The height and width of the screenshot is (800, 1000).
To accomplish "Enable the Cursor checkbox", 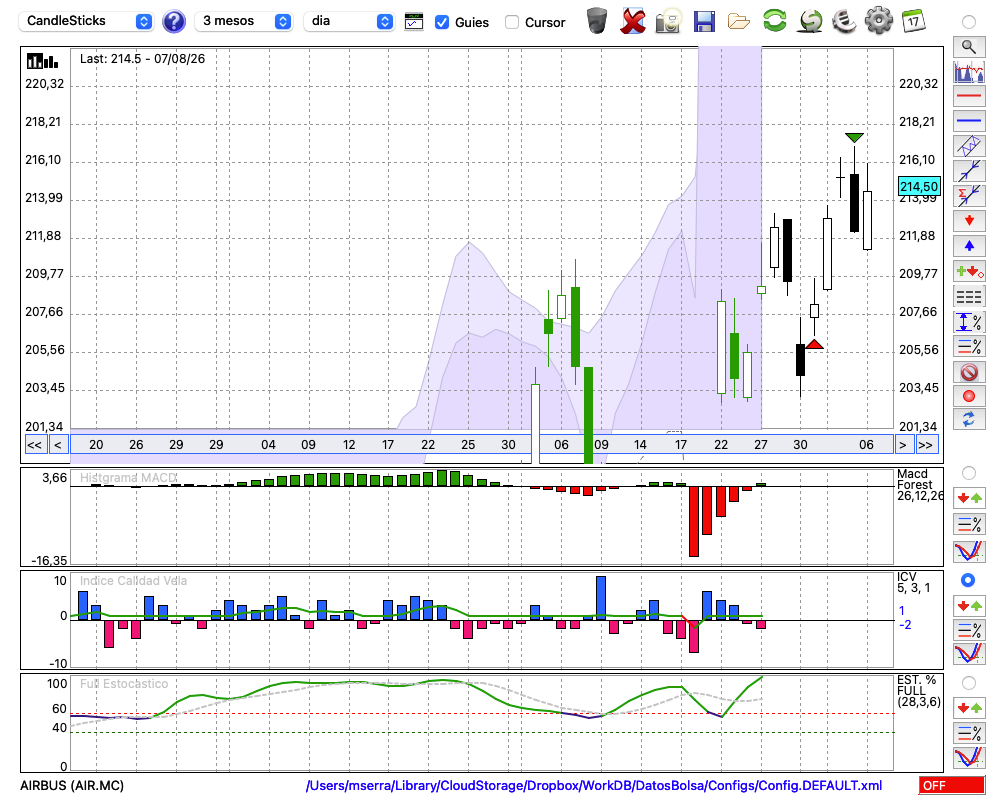I will pyautogui.click(x=511, y=22).
